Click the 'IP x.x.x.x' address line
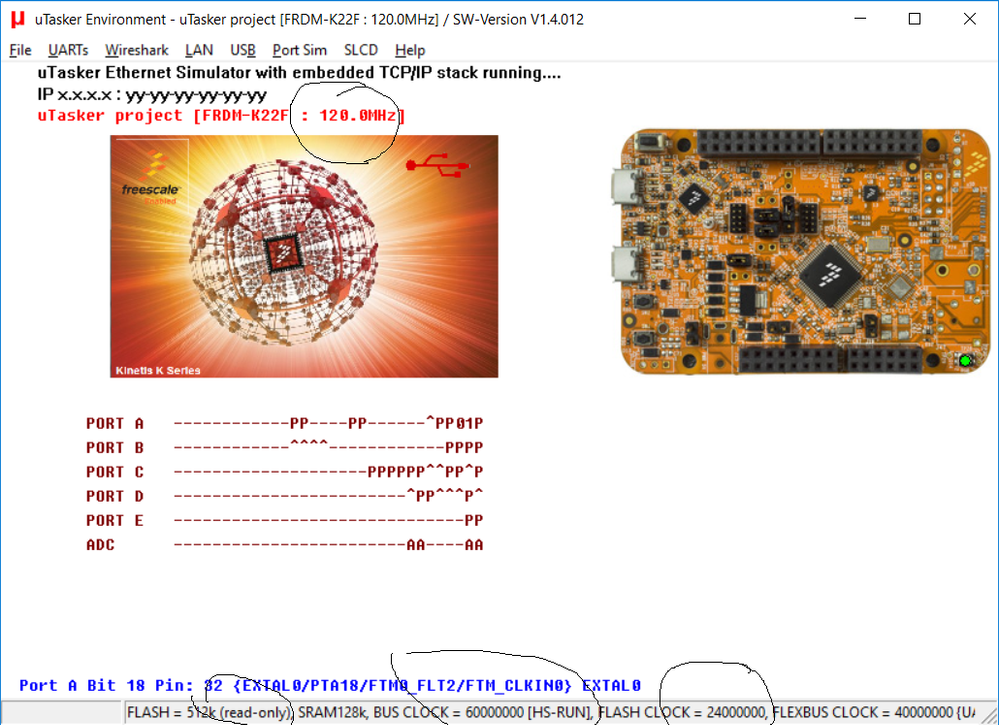Viewport: 999px width, 725px height. (x=152, y=95)
